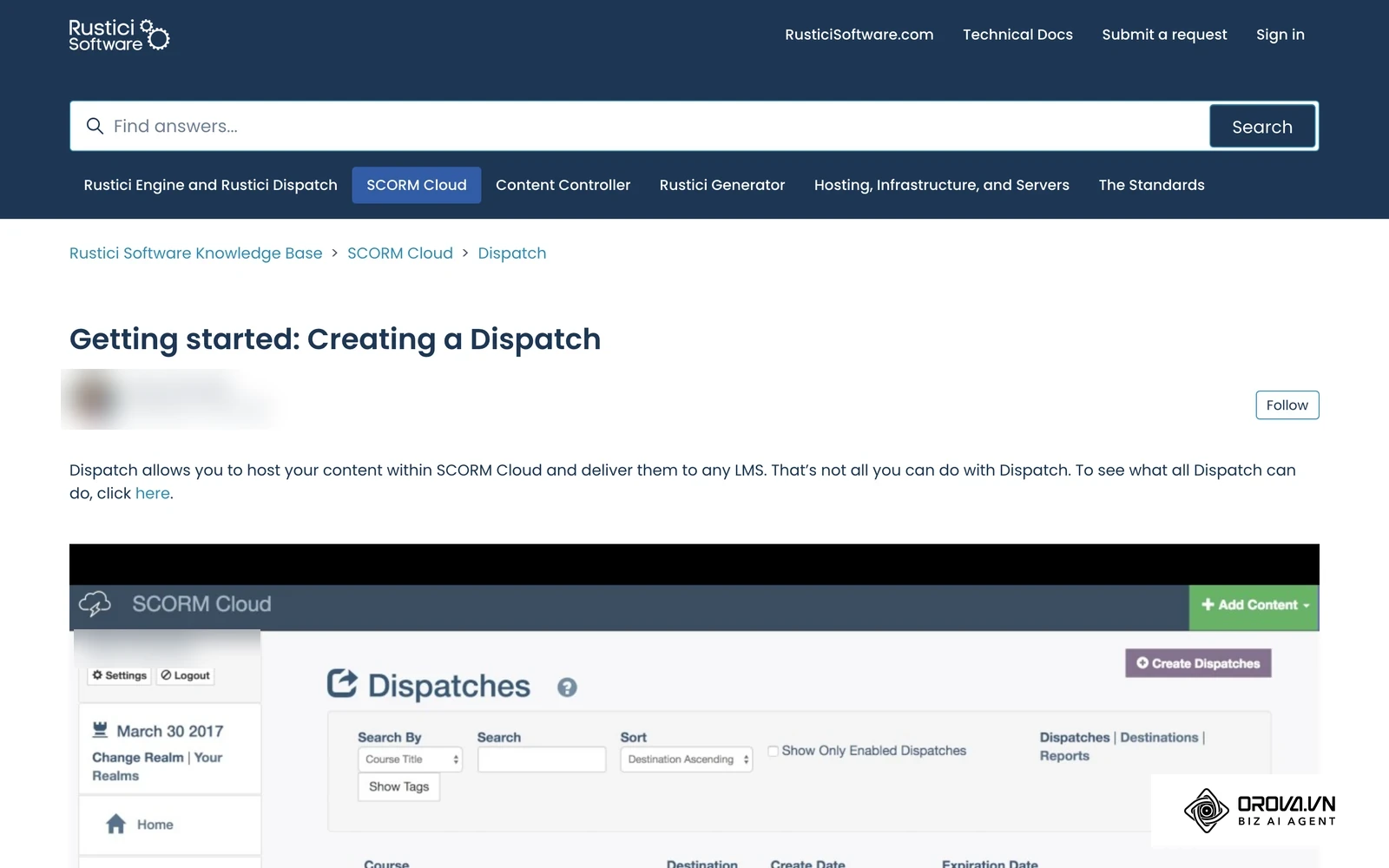Screen dimensions: 1389x868
Task: Click the Dispatches help question mark icon
Action: pyautogui.click(x=567, y=687)
